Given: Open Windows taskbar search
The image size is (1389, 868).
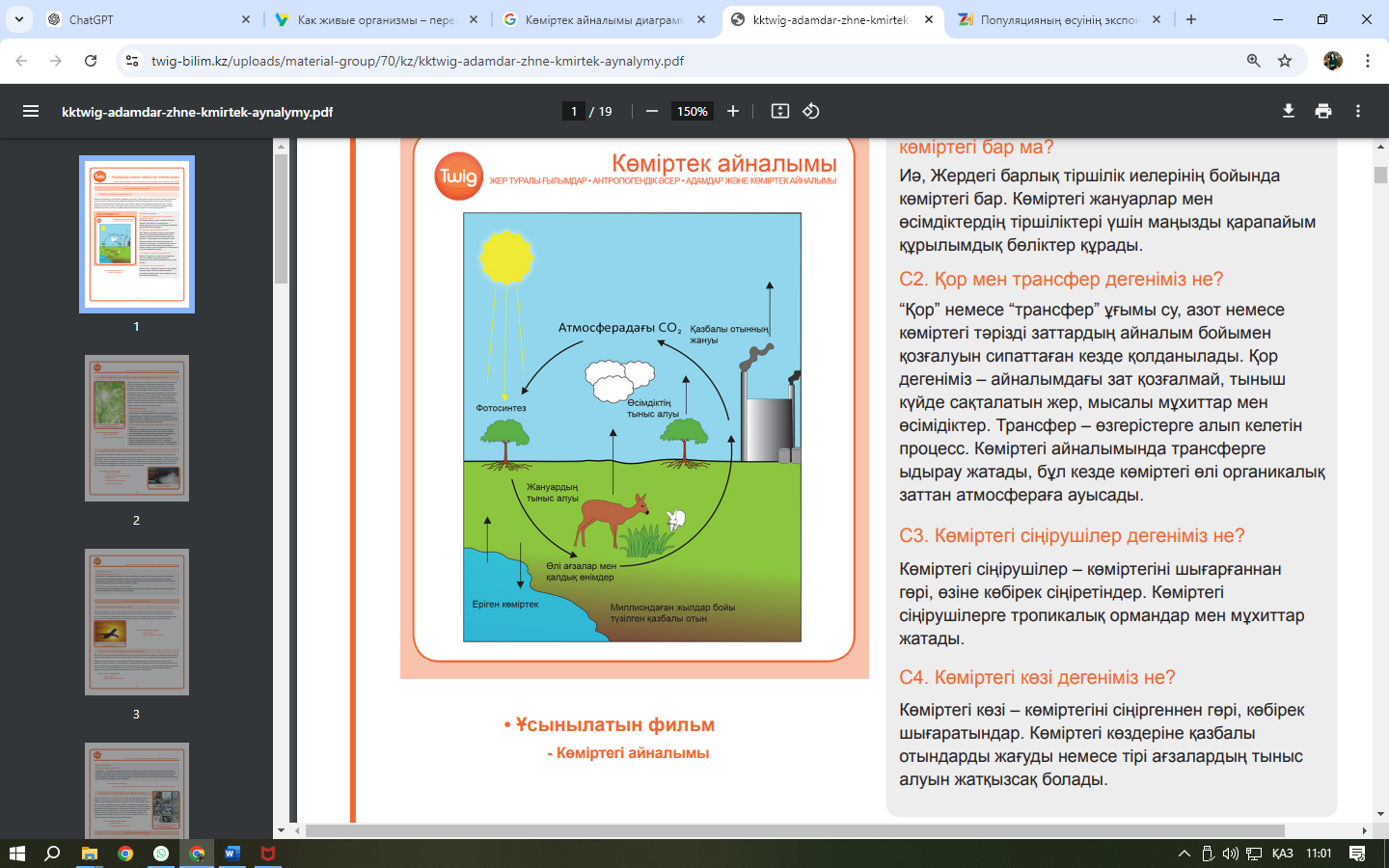Looking at the screenshot, I should [x=52, y=854].
